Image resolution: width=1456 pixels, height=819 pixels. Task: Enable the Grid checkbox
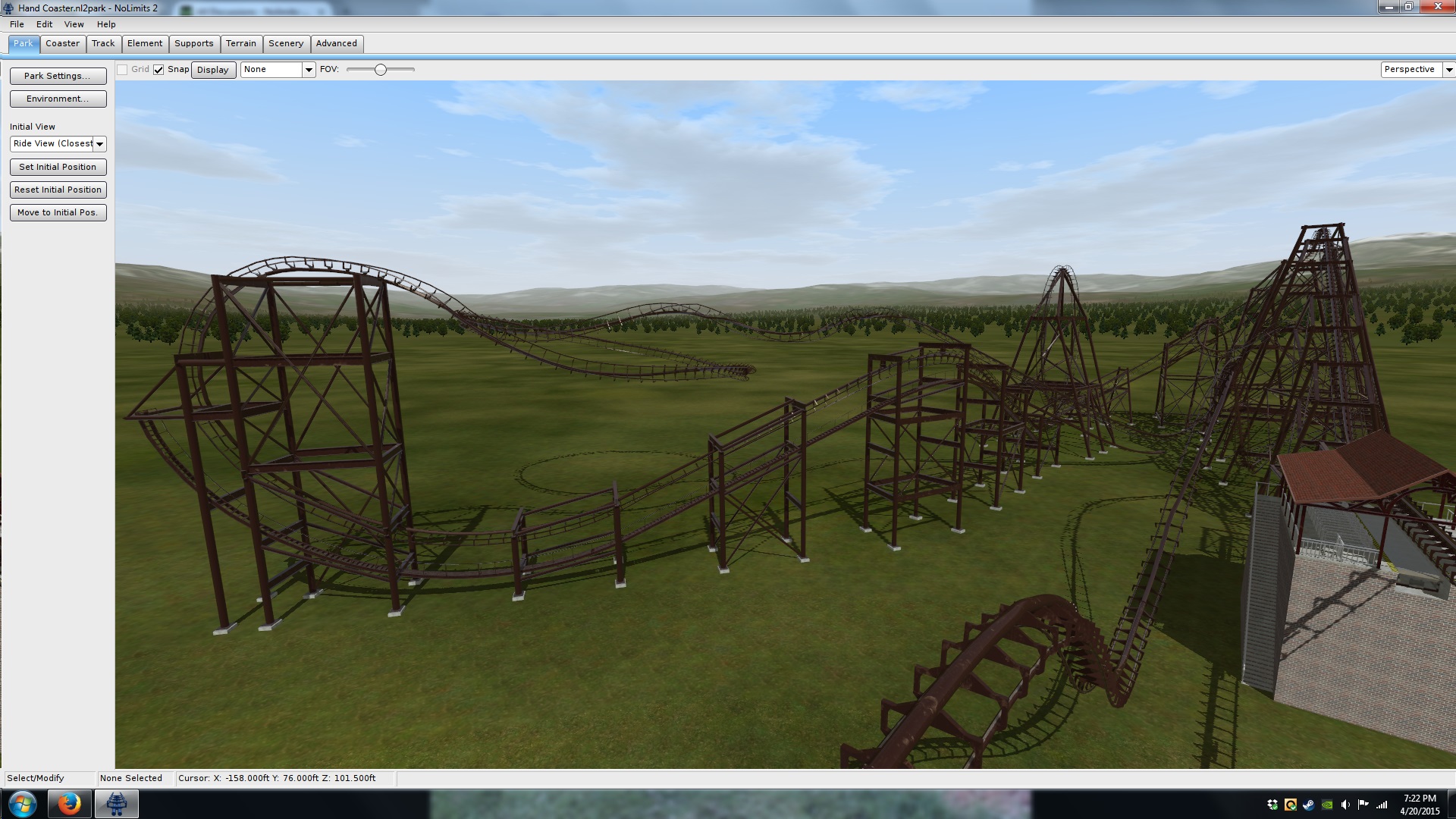(x=122, y=70)
